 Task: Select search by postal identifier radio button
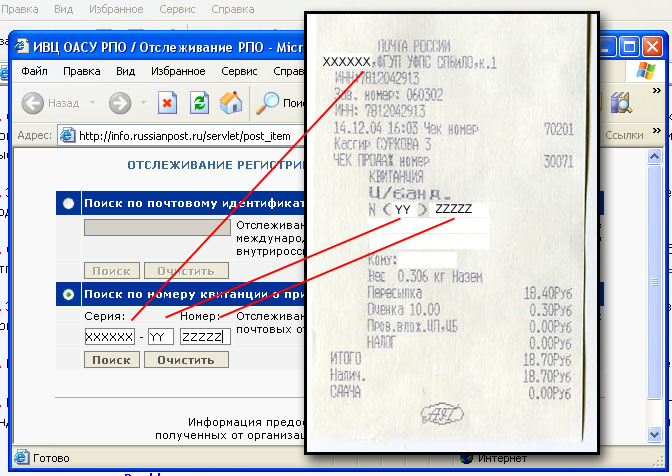pos(68,203)
